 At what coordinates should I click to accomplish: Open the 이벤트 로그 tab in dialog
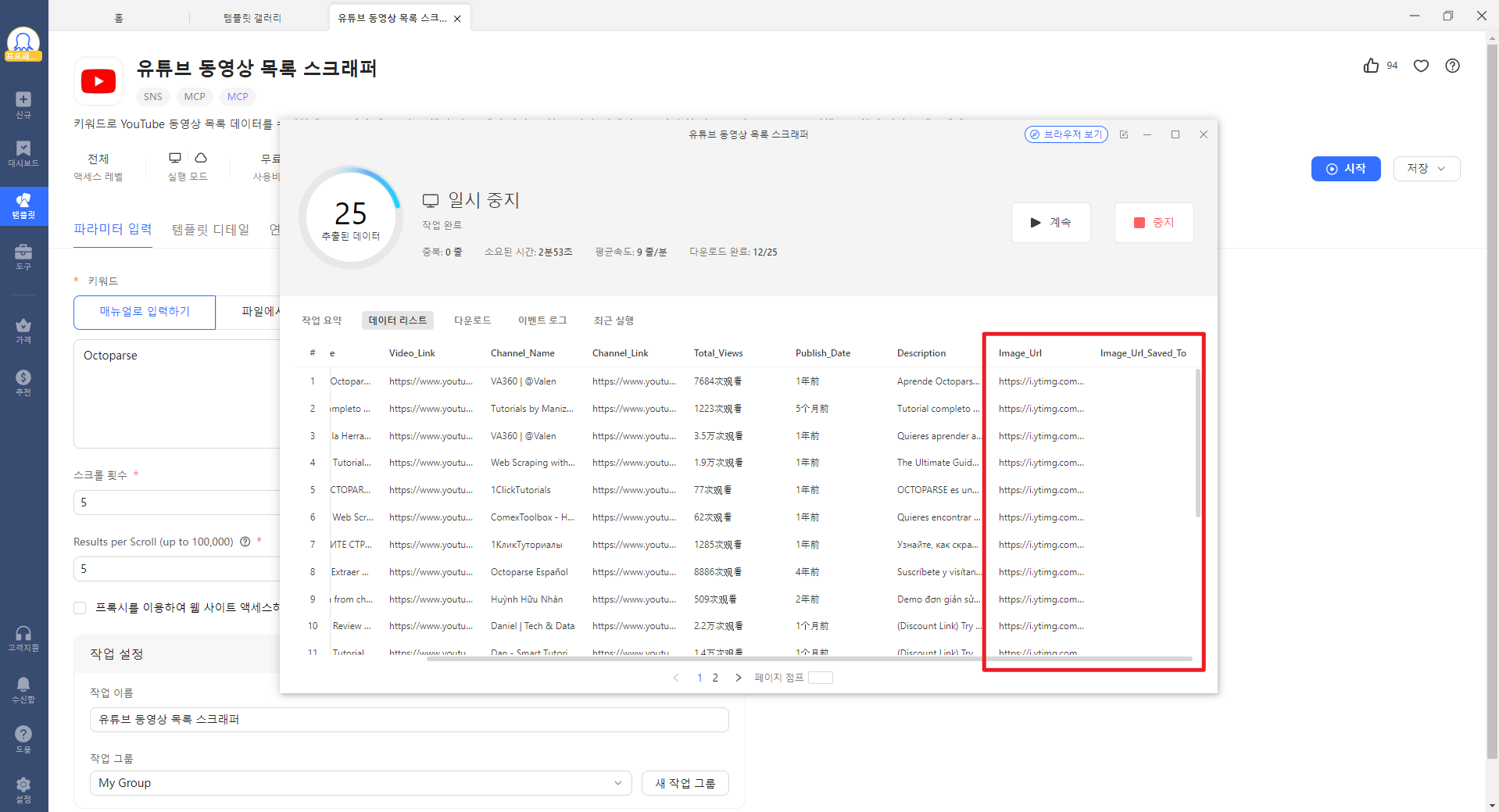click(x=542, y=320)
